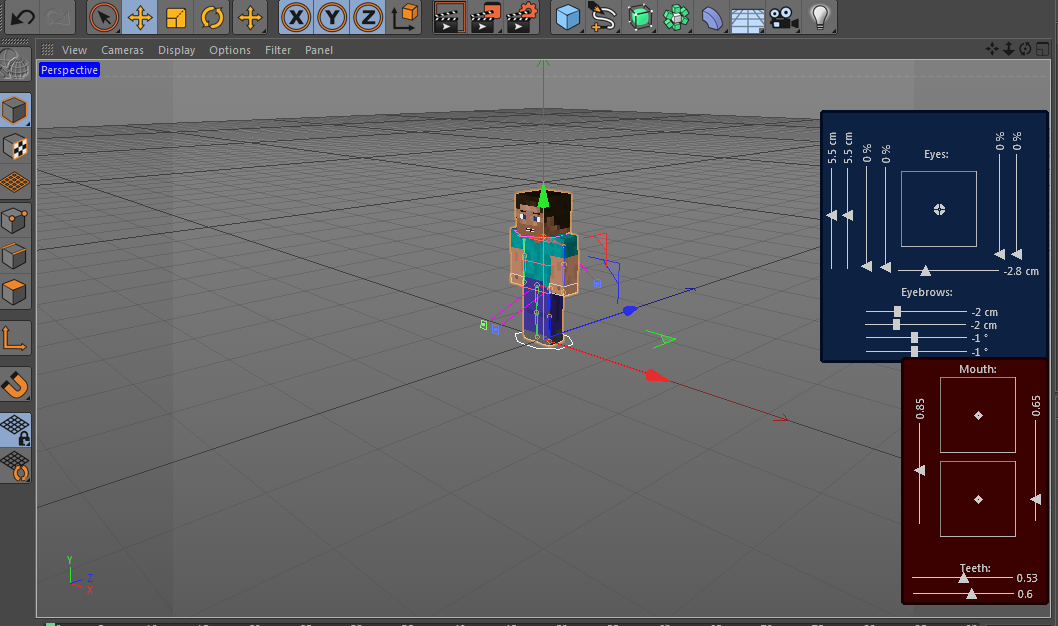
Task: Click the viewport zoom navigation icon
Action: tap(1009, 49)
